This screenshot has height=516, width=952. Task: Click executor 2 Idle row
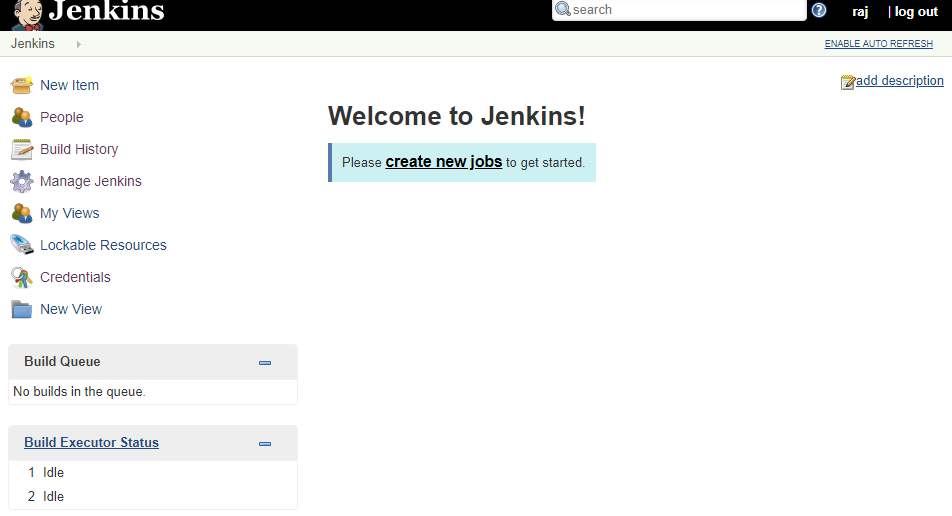[153, 497]
